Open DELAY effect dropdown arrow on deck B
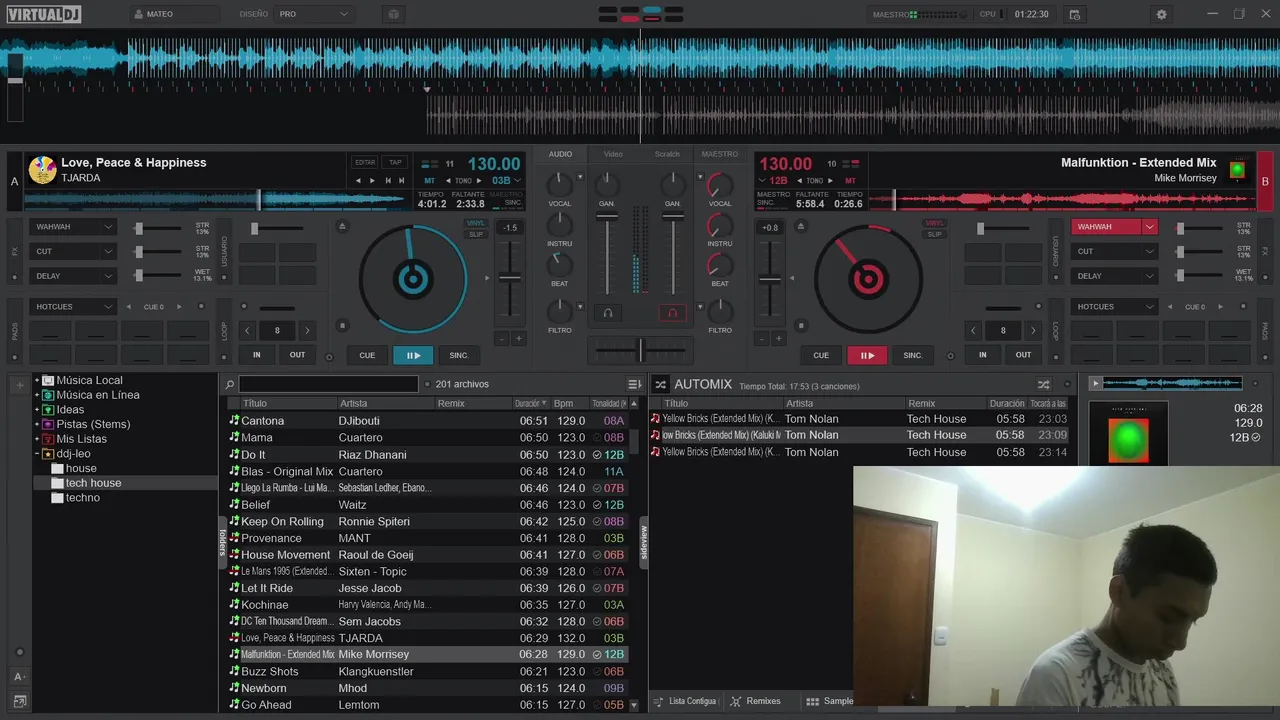The height and width of the screenshot is (720, 1280). click(1150, 276)
